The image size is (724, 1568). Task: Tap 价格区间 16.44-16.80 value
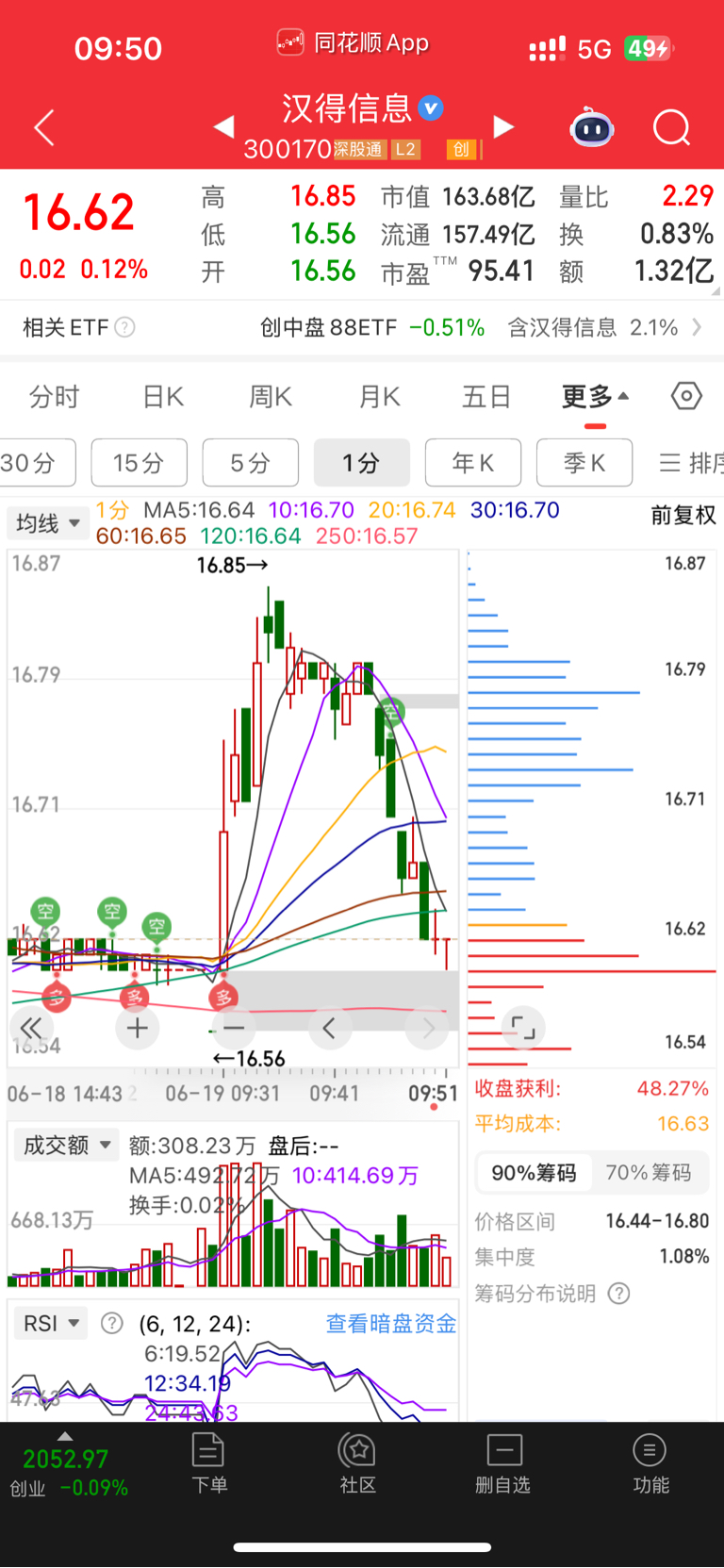[x=657, y=1221]
